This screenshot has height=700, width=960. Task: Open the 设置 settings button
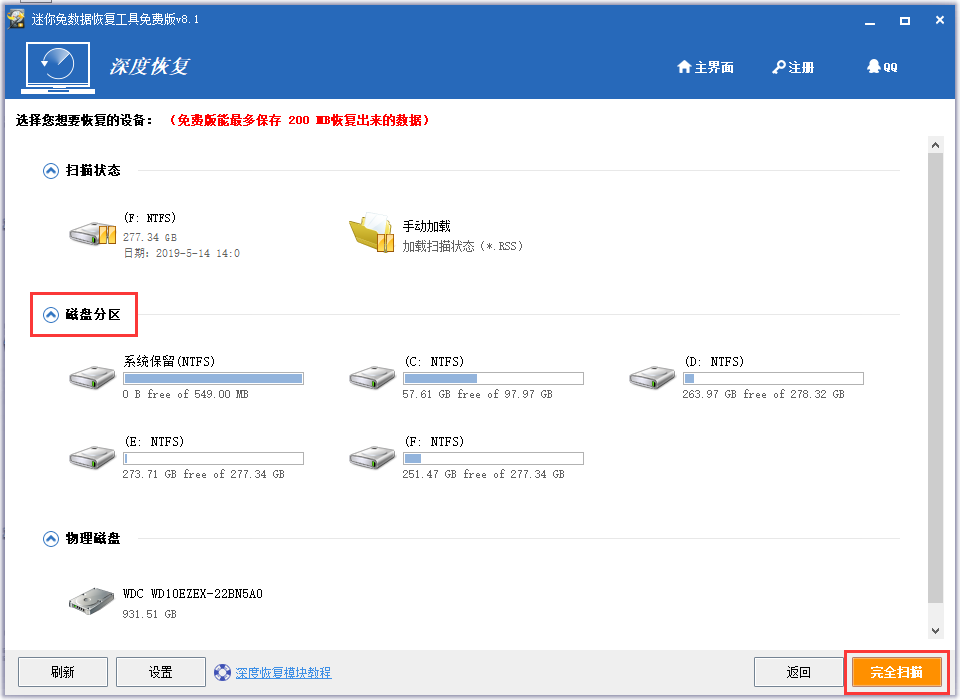click(161, 672)
